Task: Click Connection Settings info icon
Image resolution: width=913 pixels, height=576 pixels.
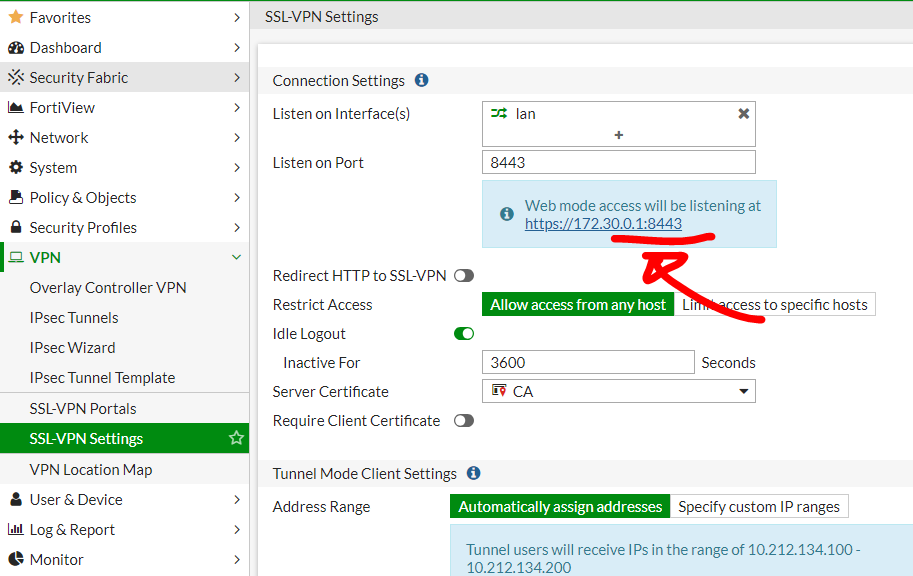Action: click(422, 80)
